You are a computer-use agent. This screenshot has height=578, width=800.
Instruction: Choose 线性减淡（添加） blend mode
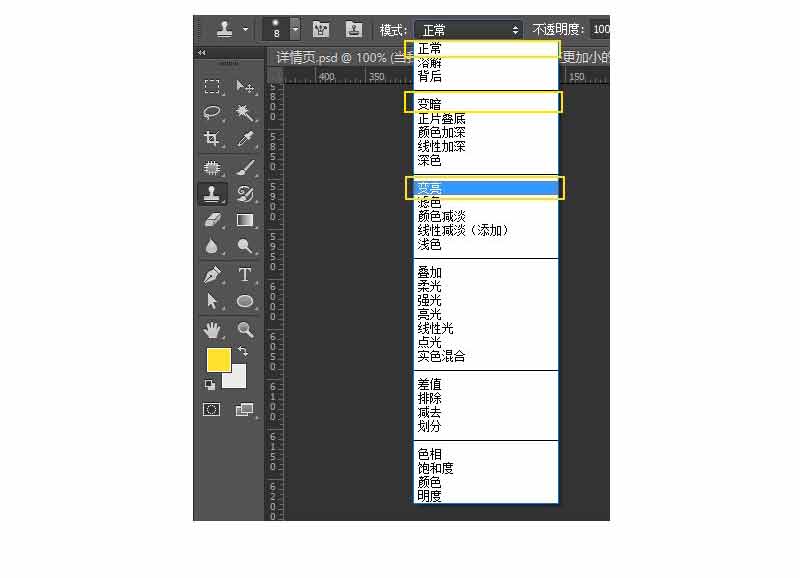pyautogui.click(x=486, y=230)
